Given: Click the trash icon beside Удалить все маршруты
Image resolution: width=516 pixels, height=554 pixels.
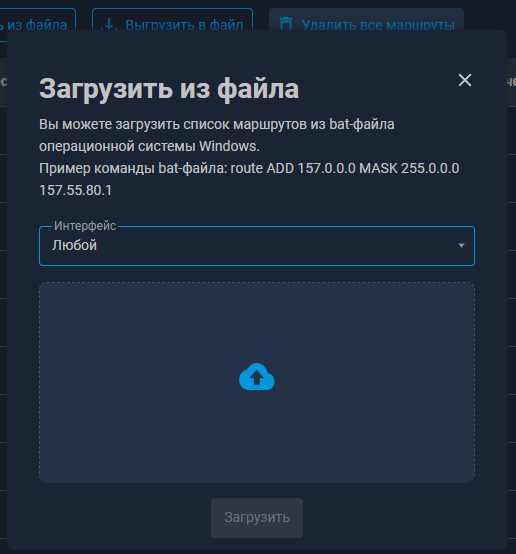Looking at the screenshot, I should click(x=286, y=24).
